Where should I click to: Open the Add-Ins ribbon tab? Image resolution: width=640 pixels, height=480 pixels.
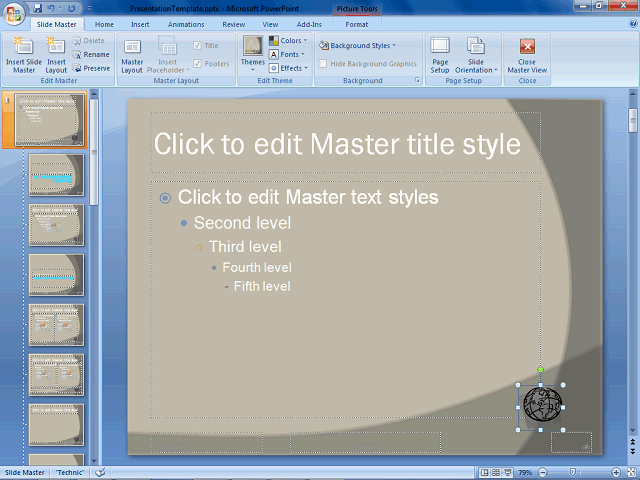pos(309,24)
